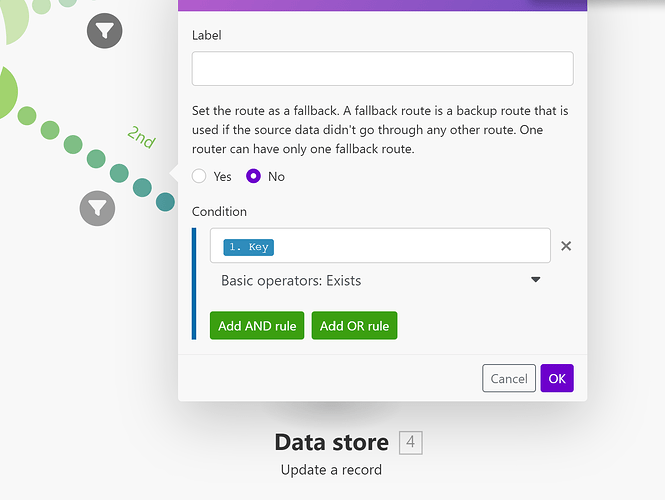The image size is (665, 500).
Task: Click the 'Update a record' subtitle
Action: click(331, 469)
